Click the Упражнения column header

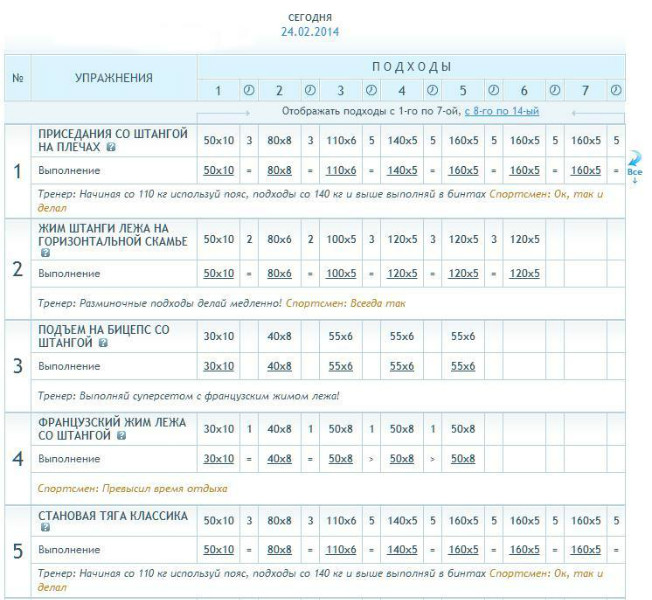[x=114, y=77]
